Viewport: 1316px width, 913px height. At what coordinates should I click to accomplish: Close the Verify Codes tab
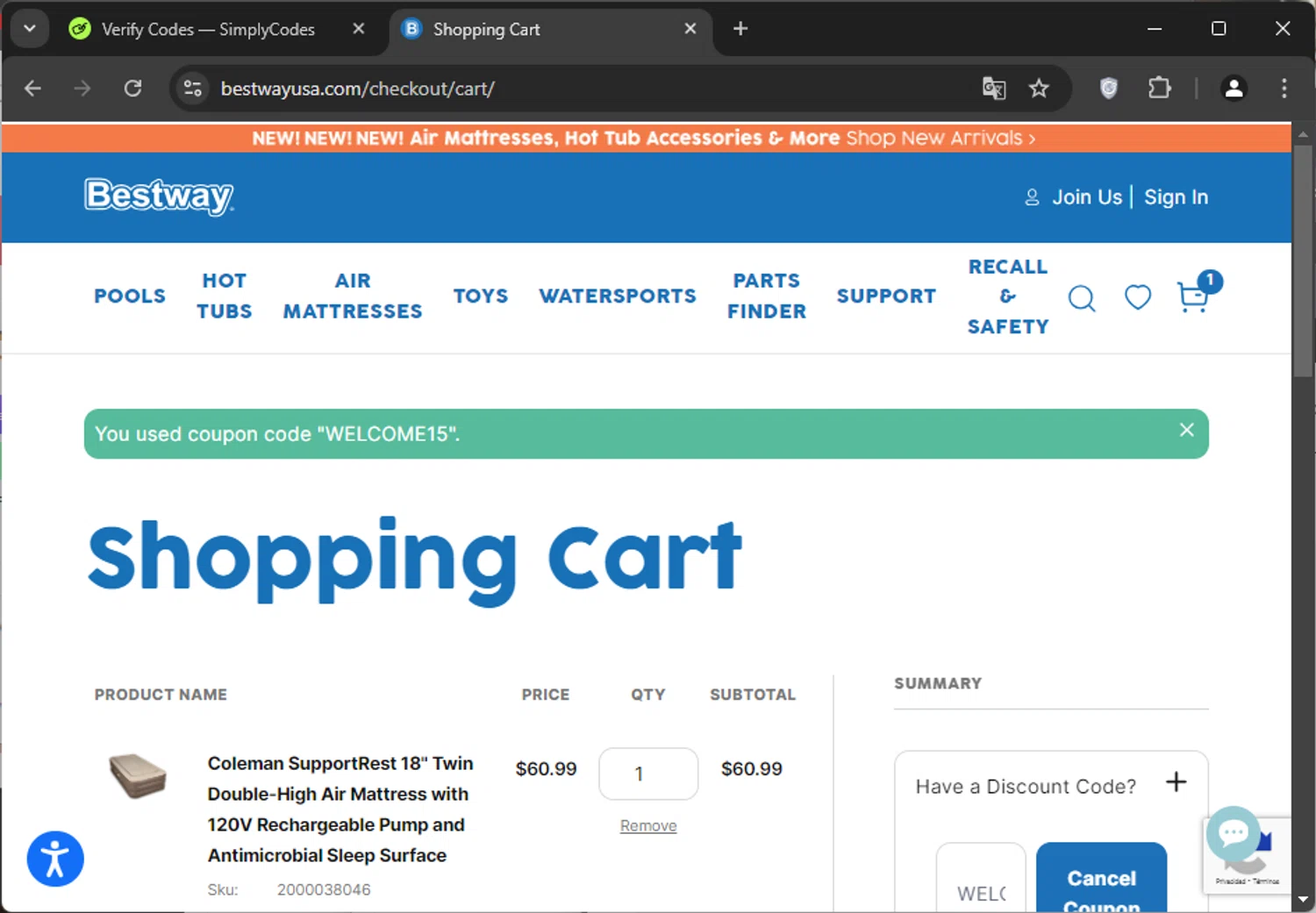(358, 29)
